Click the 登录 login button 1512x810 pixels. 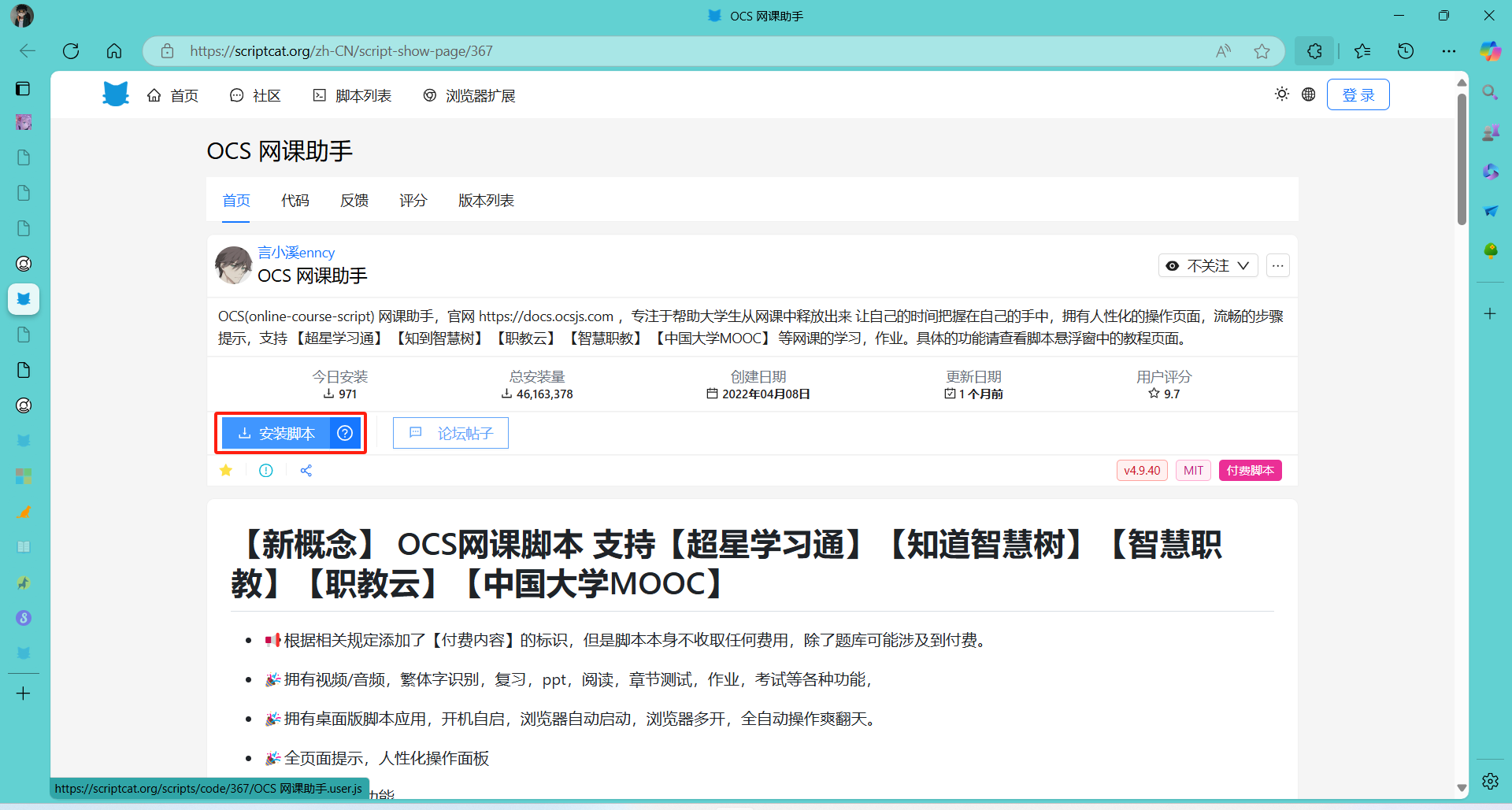click(1358, 94)
